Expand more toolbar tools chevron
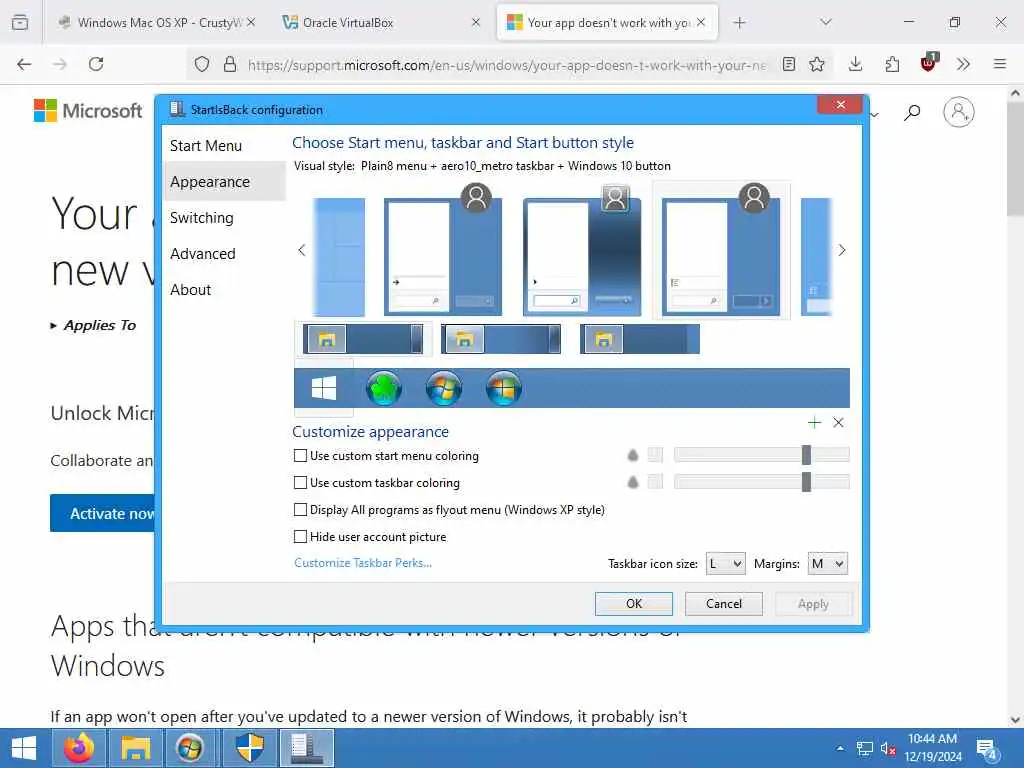The image size is (1024, 768). tap(963, 64)
